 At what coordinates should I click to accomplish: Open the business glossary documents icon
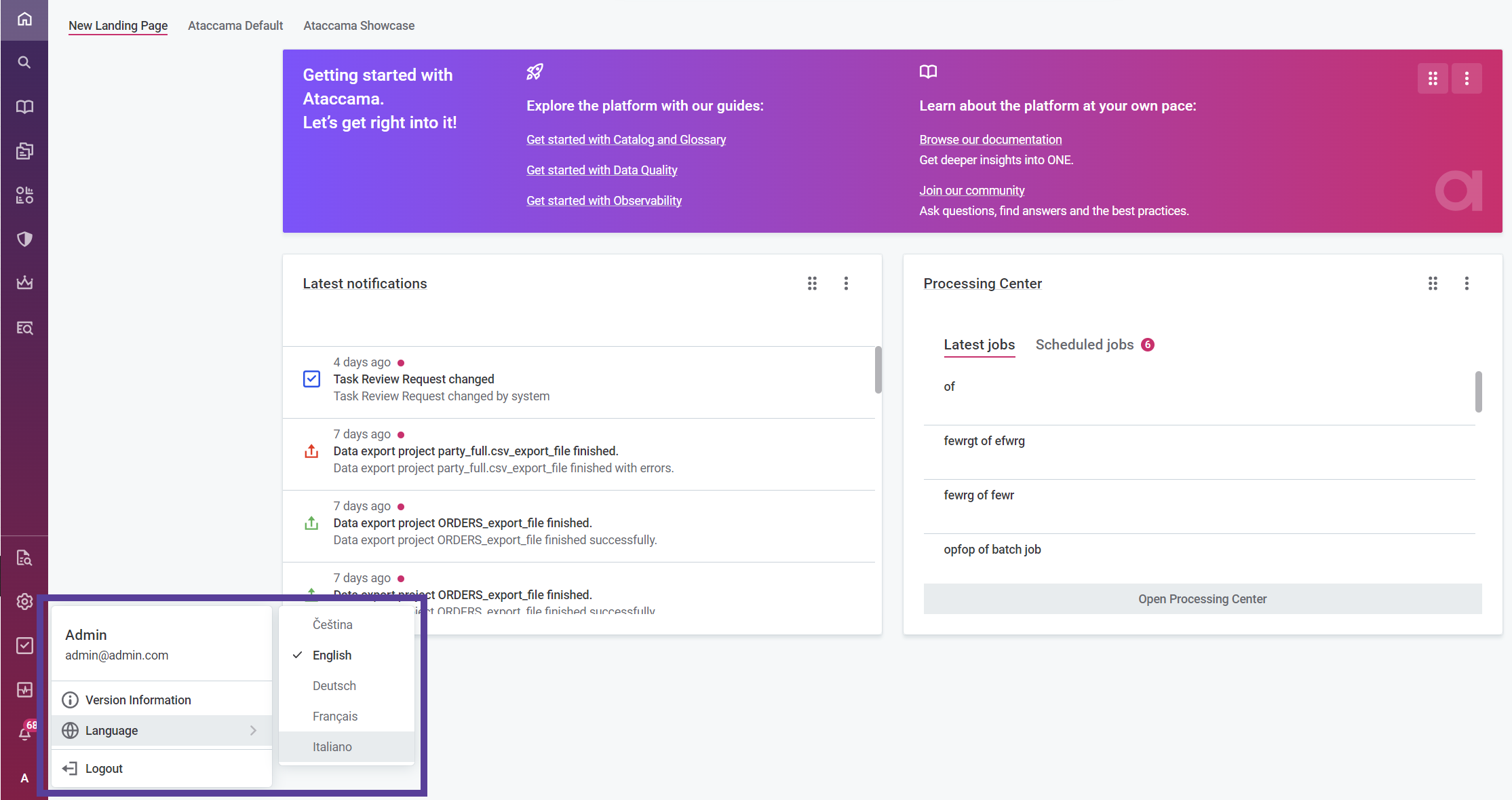(x=24, y=151)
